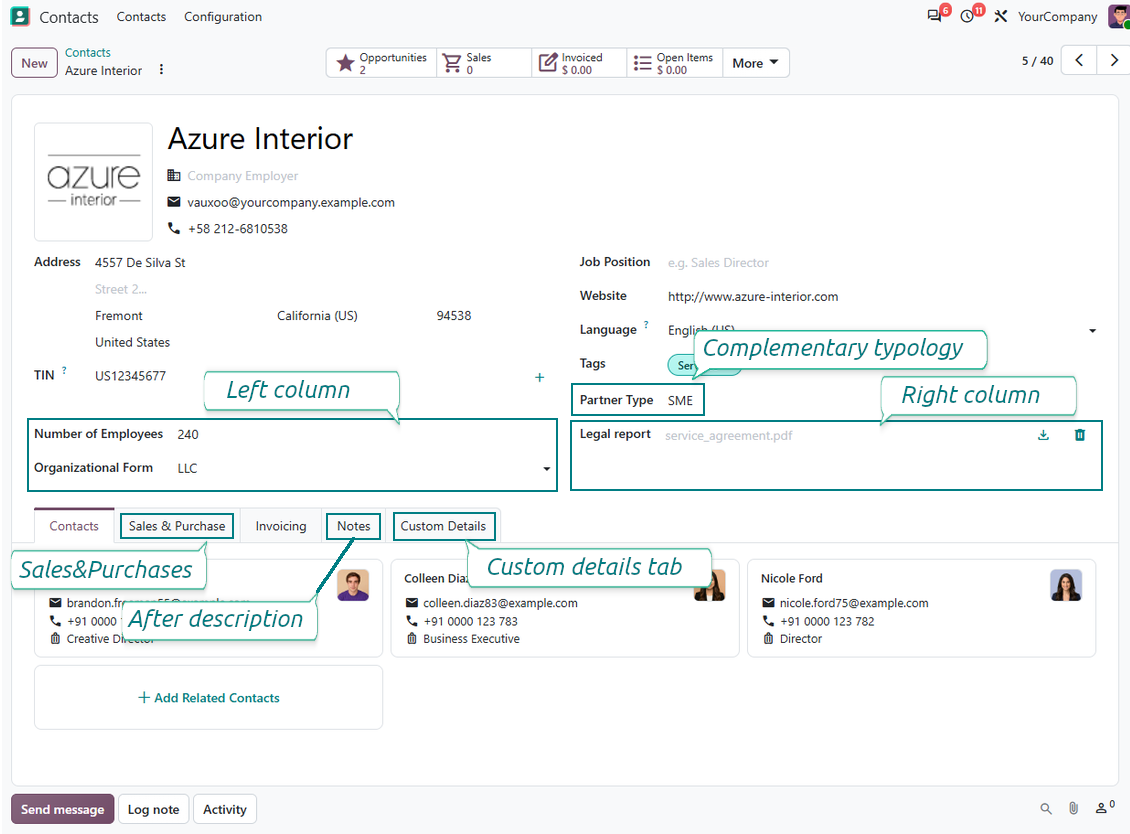
Task: Open the Opportunities stat button
Action: [382, 63]
